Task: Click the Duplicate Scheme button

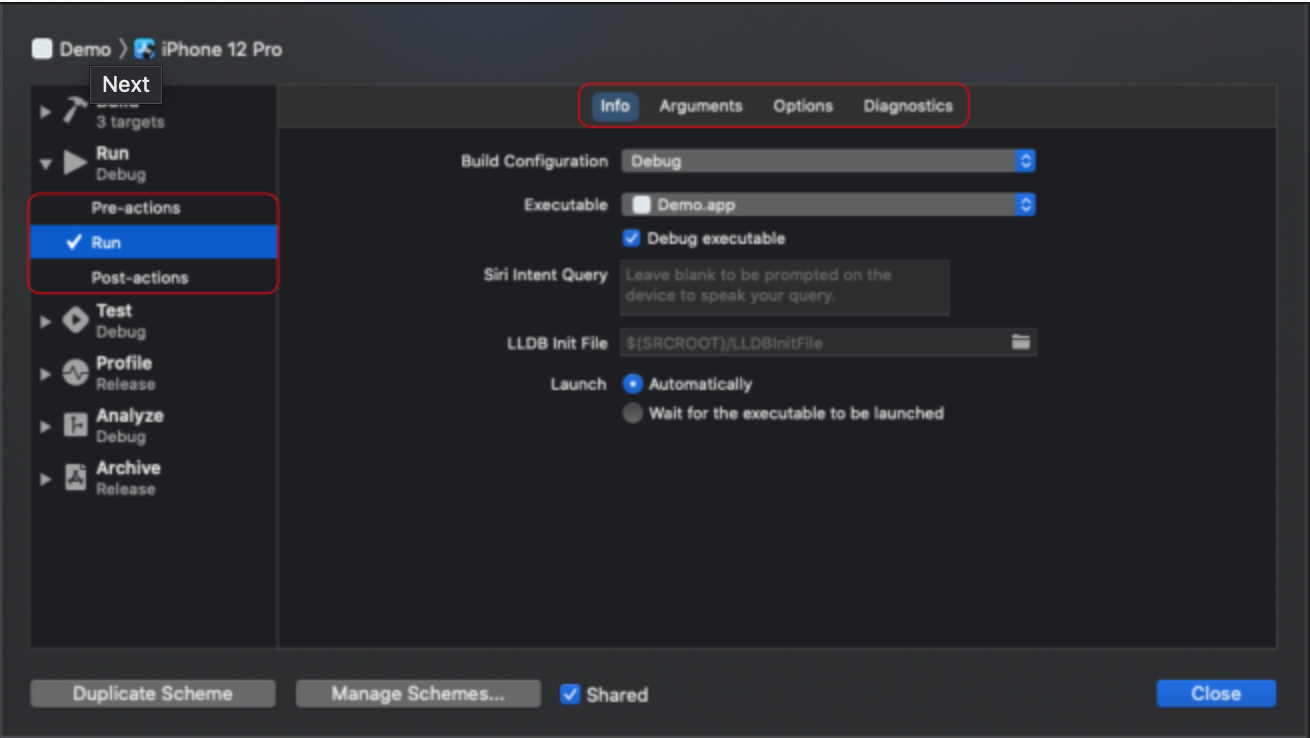Action: (x=153, y=693)
